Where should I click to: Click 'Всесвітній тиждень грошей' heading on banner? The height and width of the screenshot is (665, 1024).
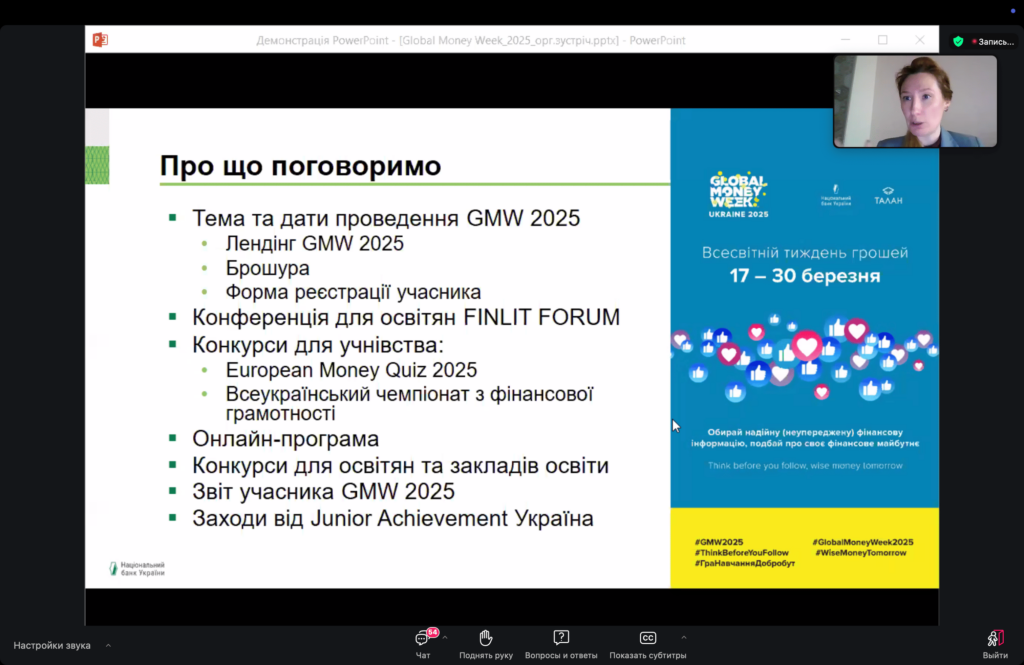805,253
